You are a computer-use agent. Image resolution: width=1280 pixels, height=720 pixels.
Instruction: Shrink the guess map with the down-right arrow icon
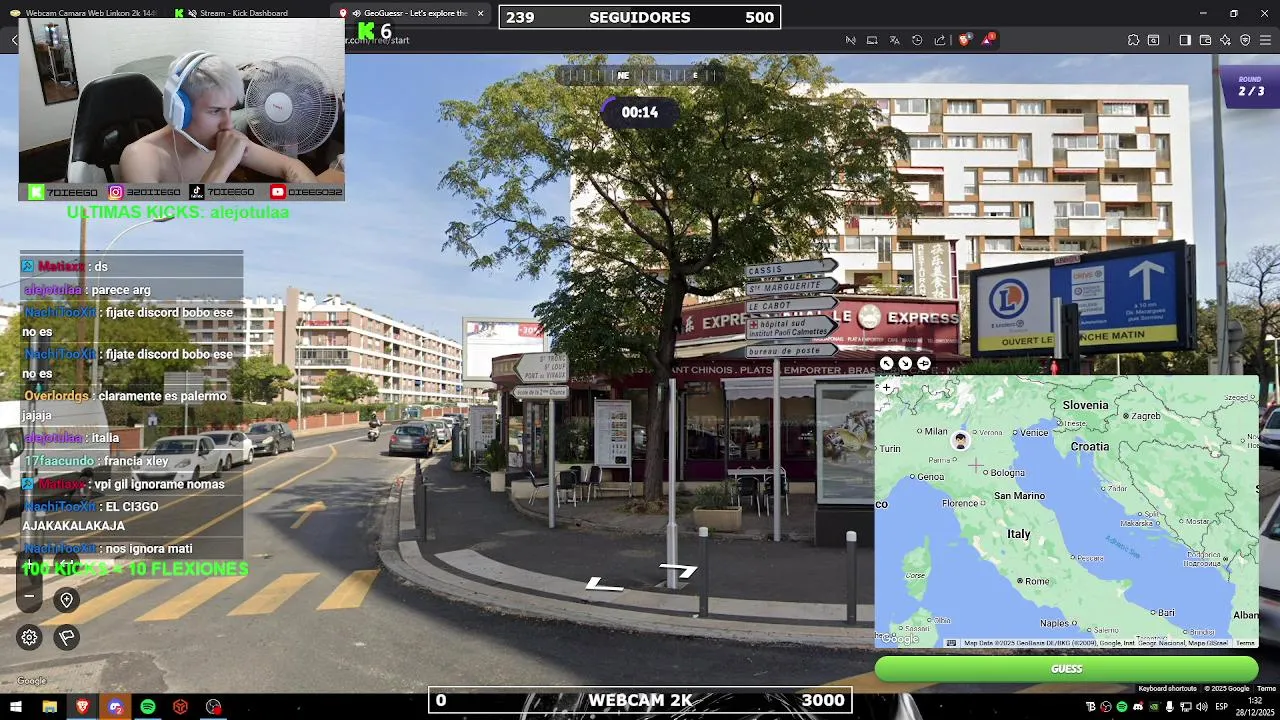click(x=905, y=364)
